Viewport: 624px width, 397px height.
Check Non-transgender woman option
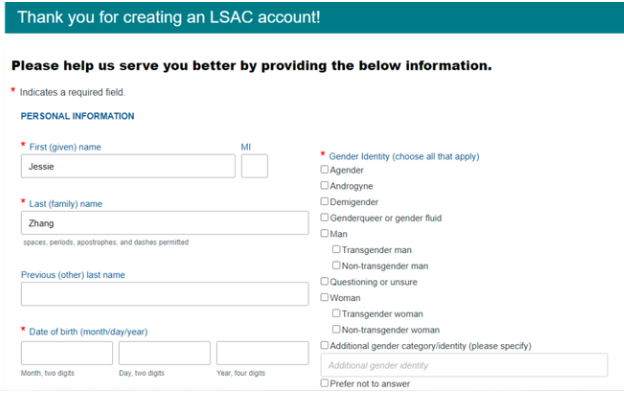(337, 329)
